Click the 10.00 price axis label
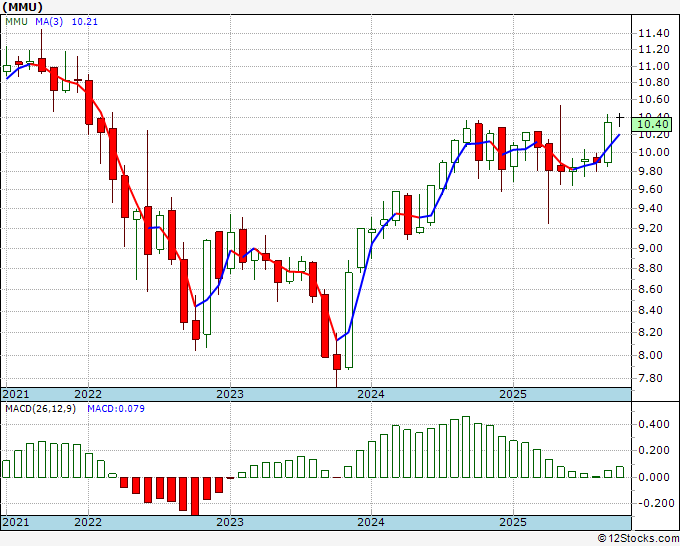 654,152
